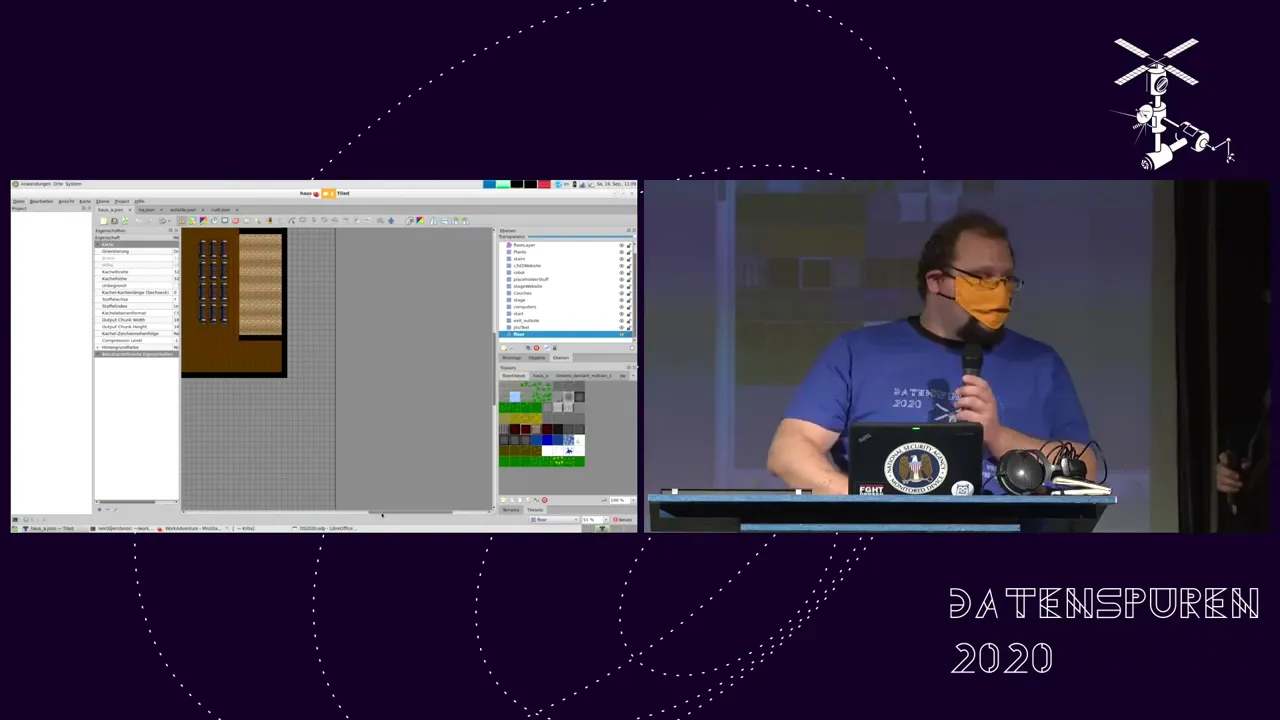Redo via the toolbar arrow icon
The height and width of the screenshot is (720, 1280).
click(x=150, y=220)
